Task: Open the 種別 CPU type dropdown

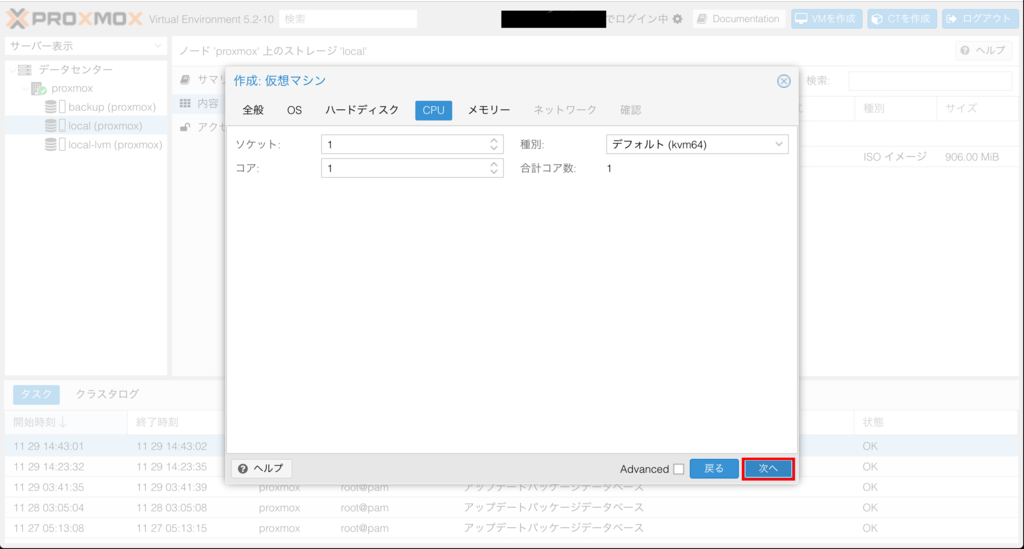Action: click(x=697, y=144)
